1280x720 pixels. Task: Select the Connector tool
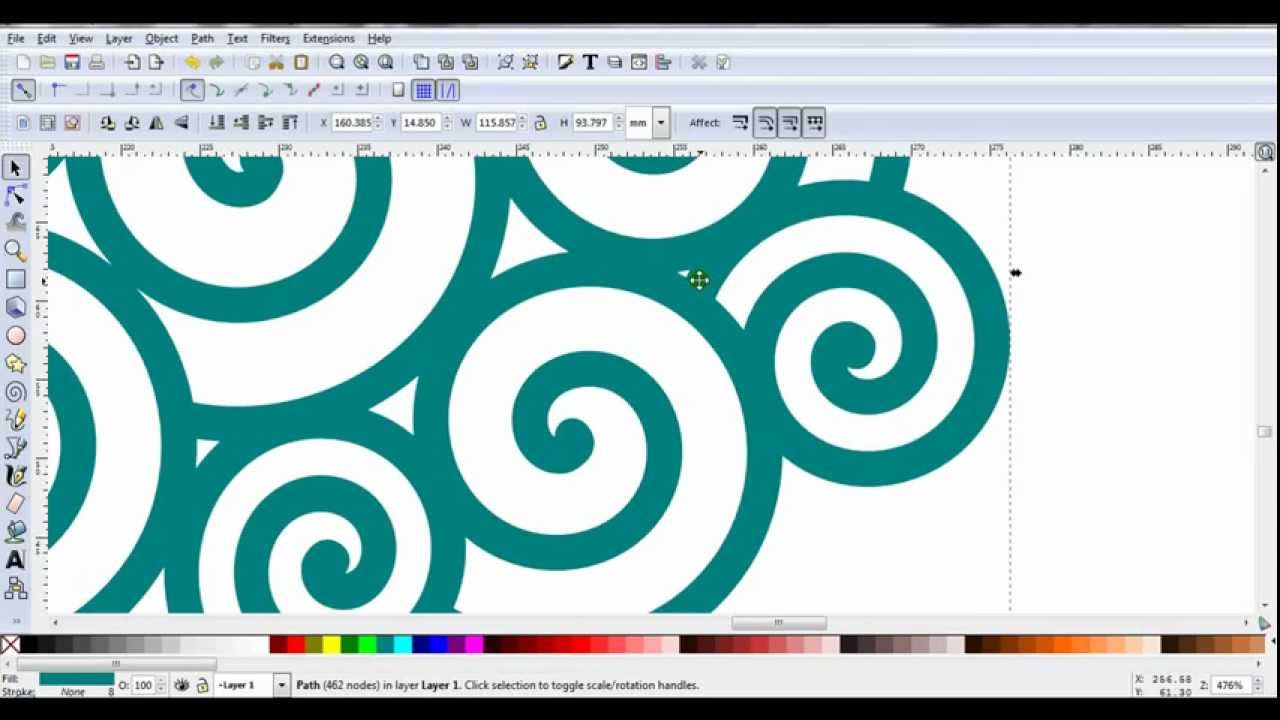pos(15,588)
